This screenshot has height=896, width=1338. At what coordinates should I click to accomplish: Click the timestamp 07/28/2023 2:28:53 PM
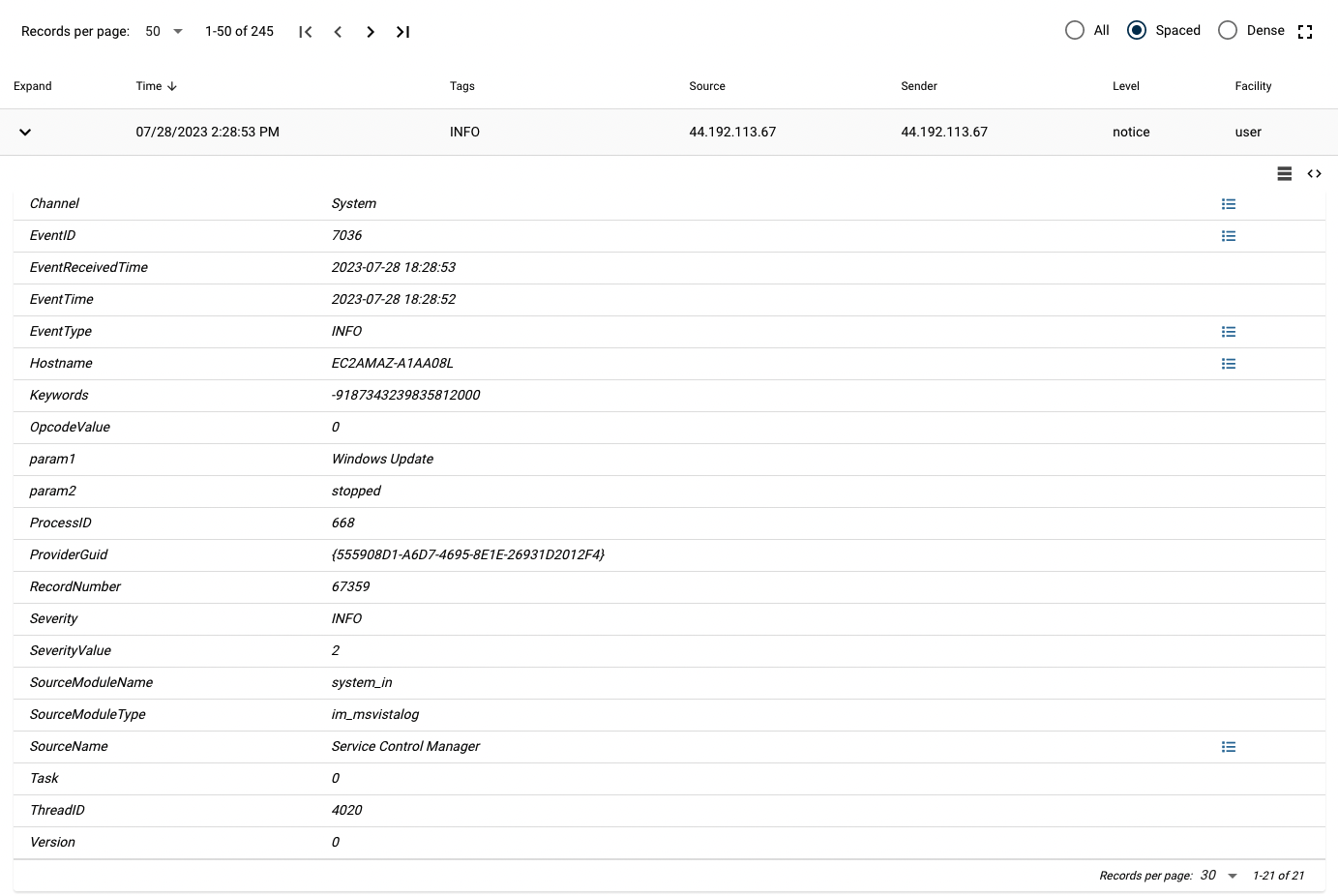click(x=208, y=132)
